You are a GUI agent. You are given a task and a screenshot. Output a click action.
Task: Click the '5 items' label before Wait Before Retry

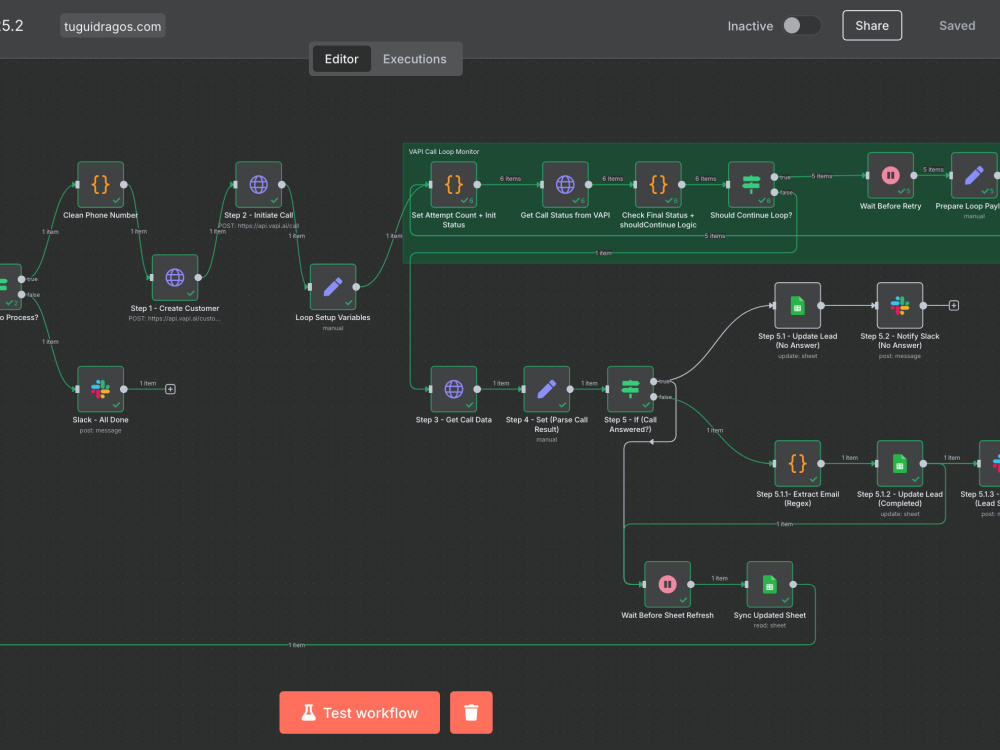click(821, 176)
